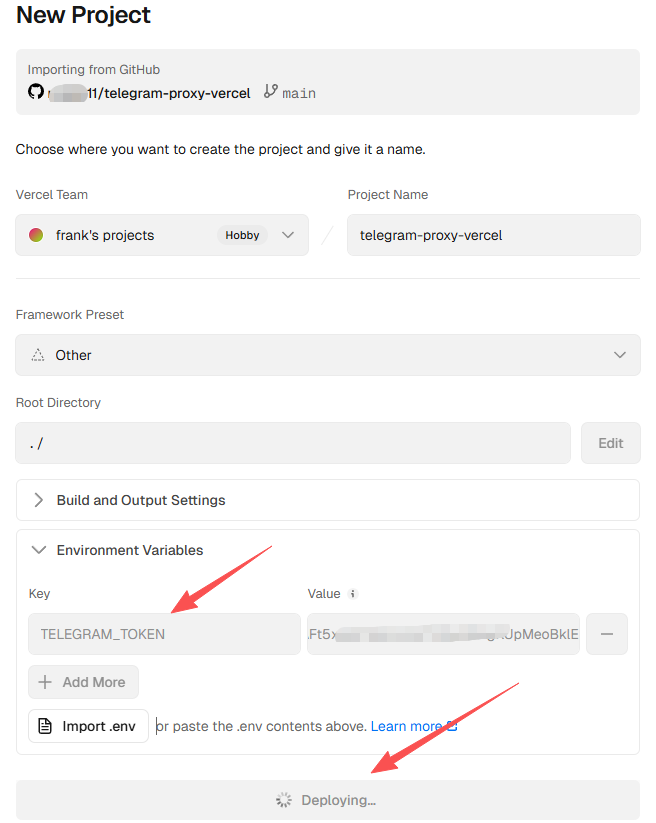This screenshot has width=656, height=823.
Task: Click the GitHub logo icon
Action: [36, 92]
